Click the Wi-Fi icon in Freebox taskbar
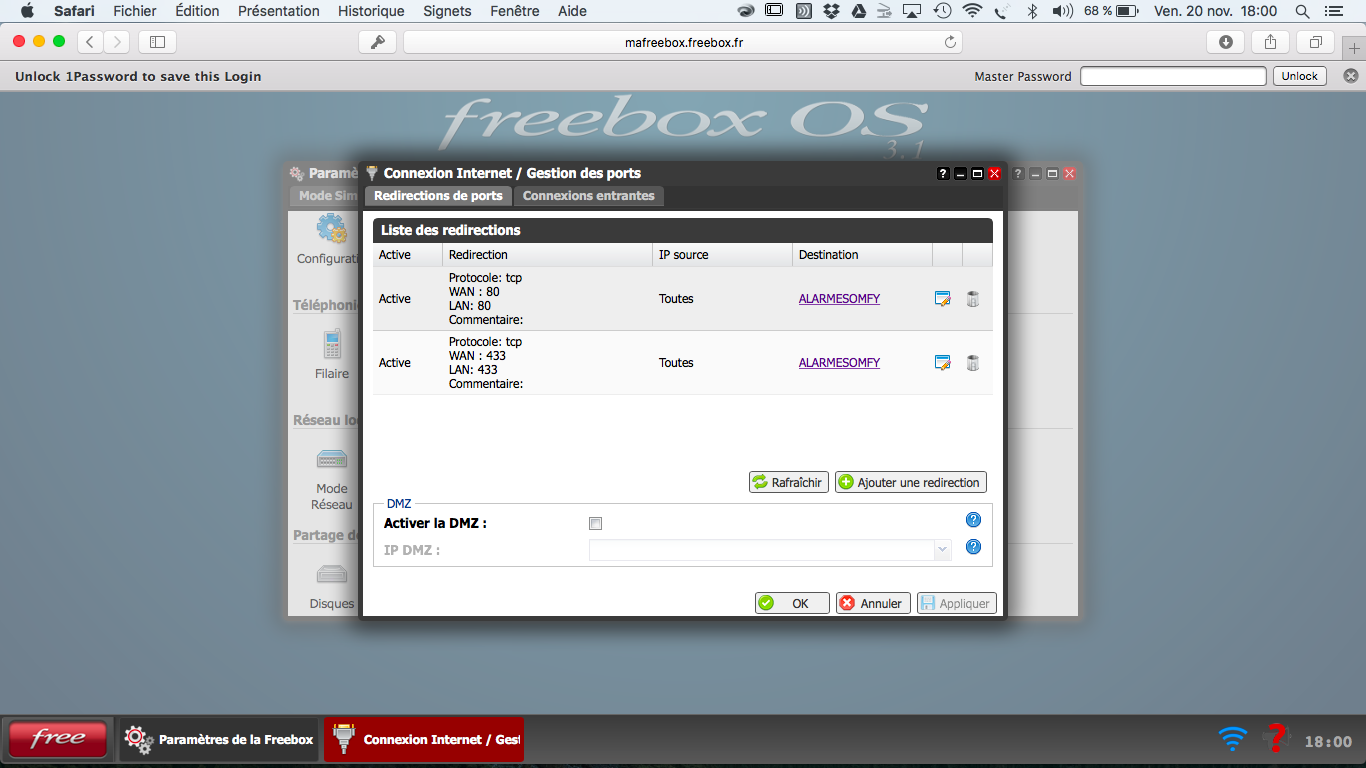 1232,740
